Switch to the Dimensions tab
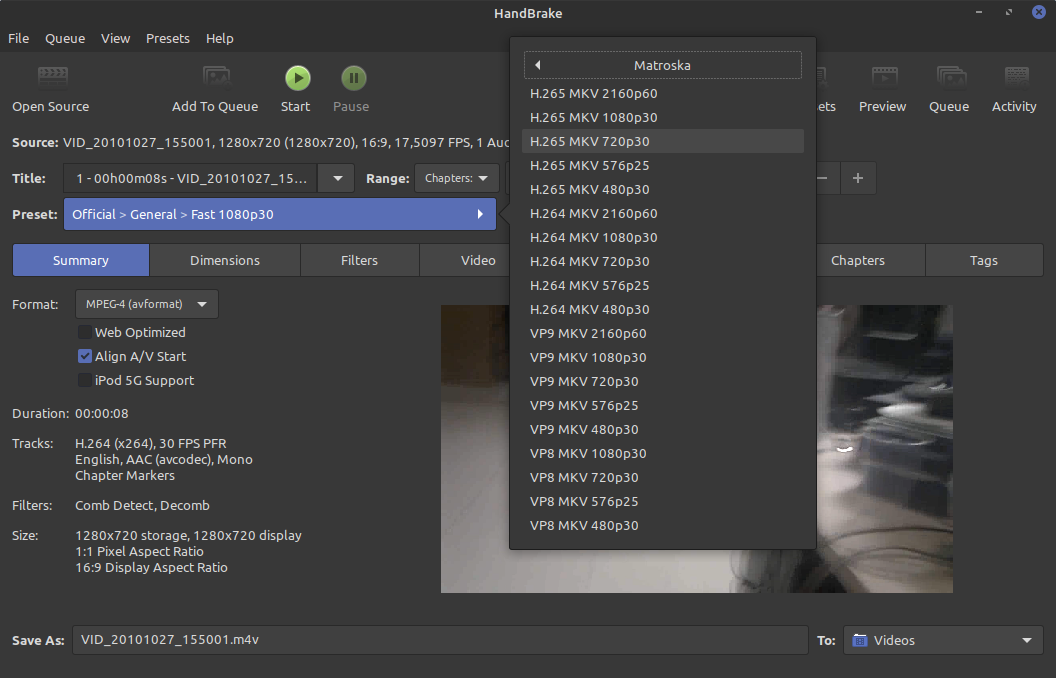 tap(225, 260)
